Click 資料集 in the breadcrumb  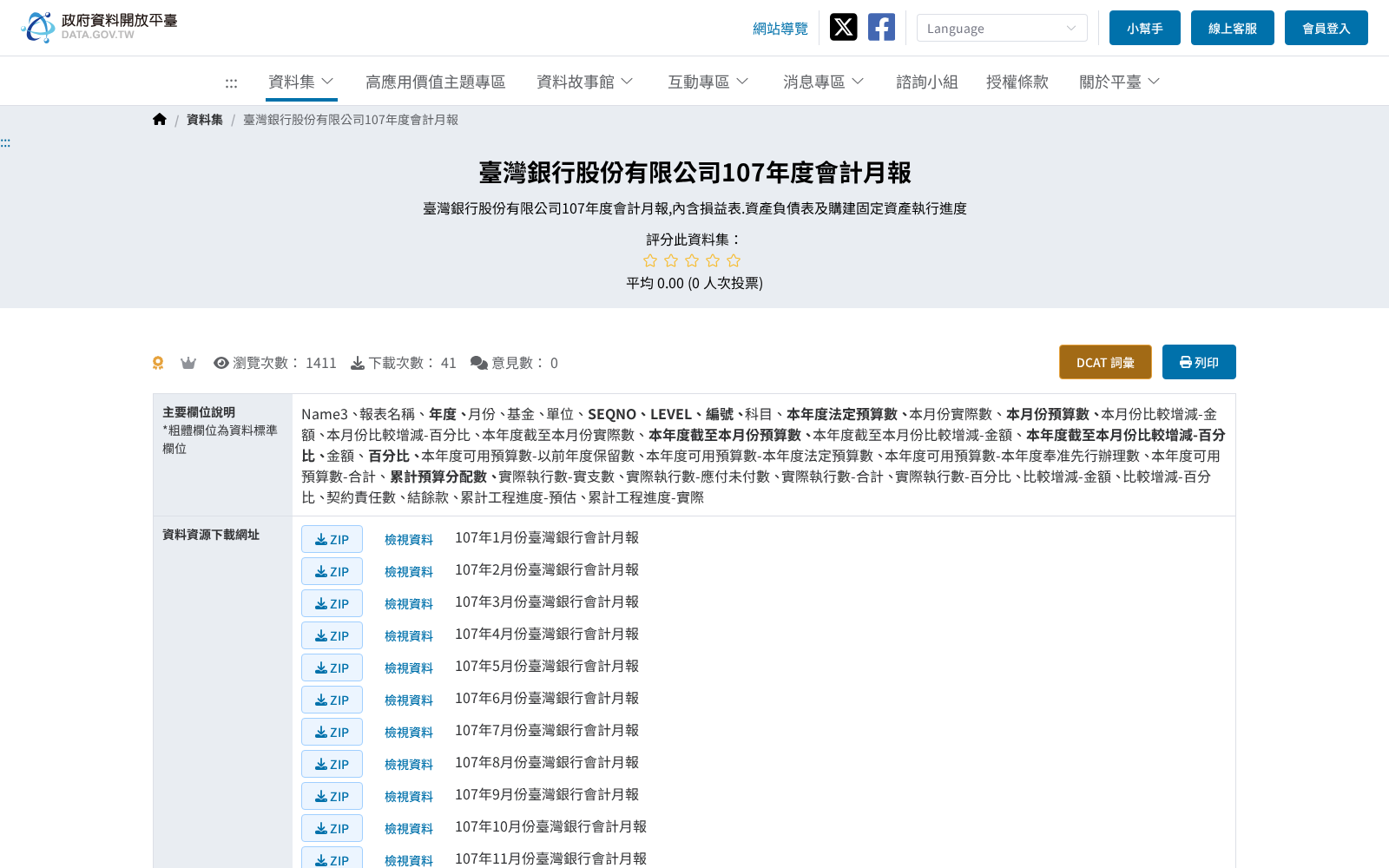[204, 120]
